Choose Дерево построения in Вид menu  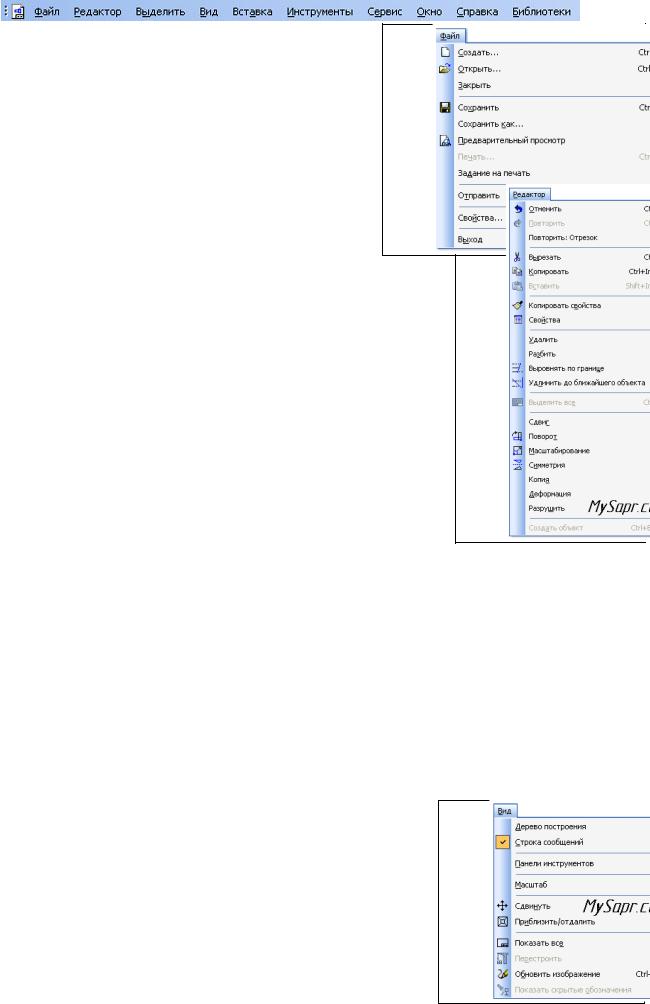tap(551, 827)
